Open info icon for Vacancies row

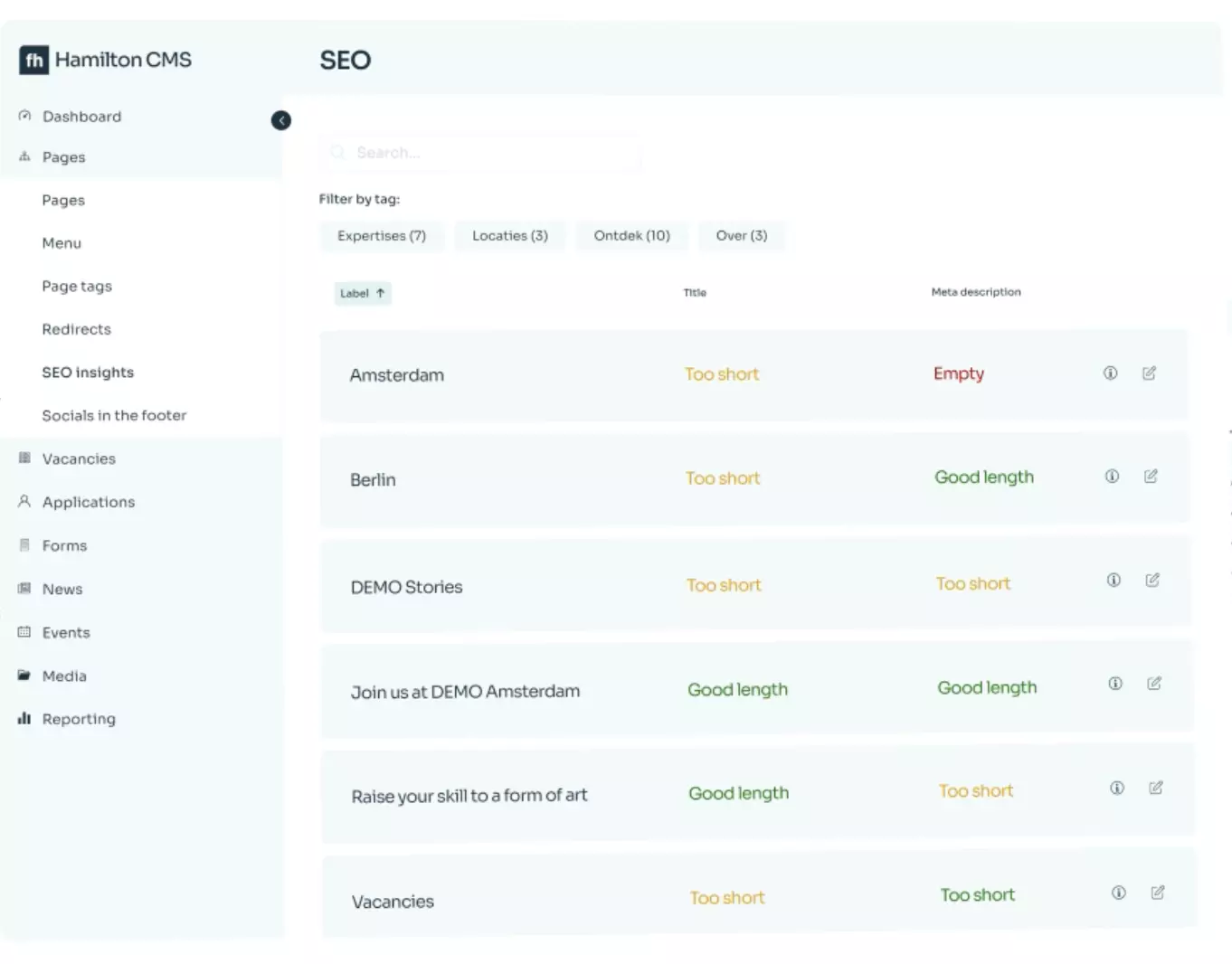point(1119,893)
